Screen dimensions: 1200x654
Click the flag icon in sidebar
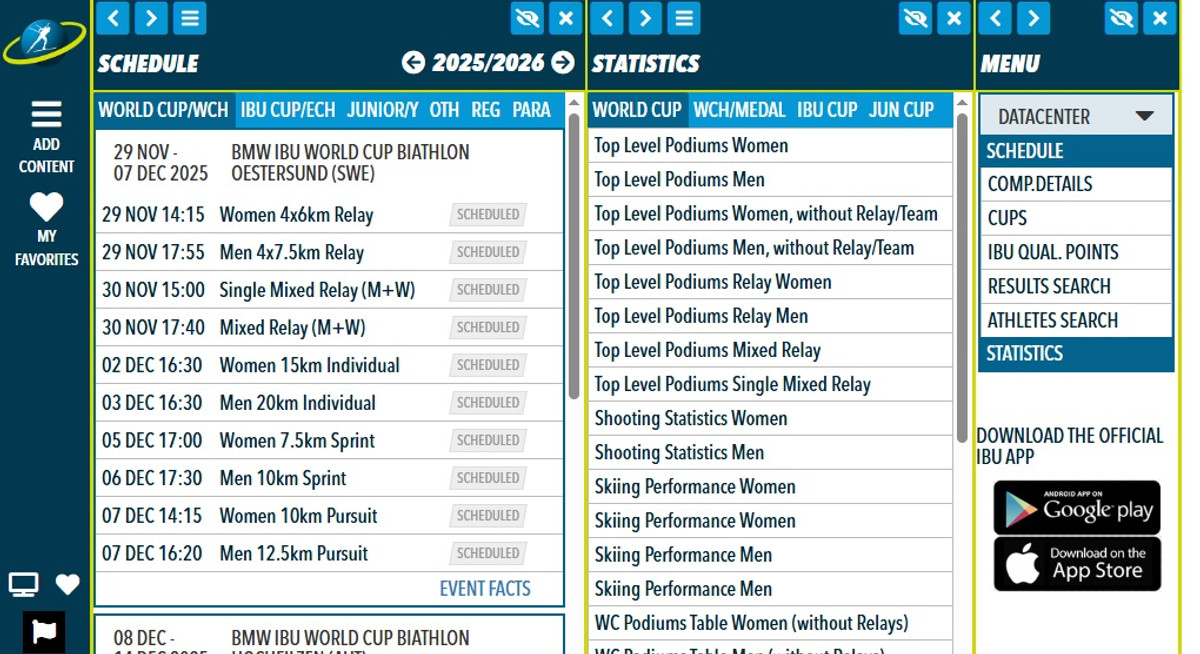click(44, 631)
